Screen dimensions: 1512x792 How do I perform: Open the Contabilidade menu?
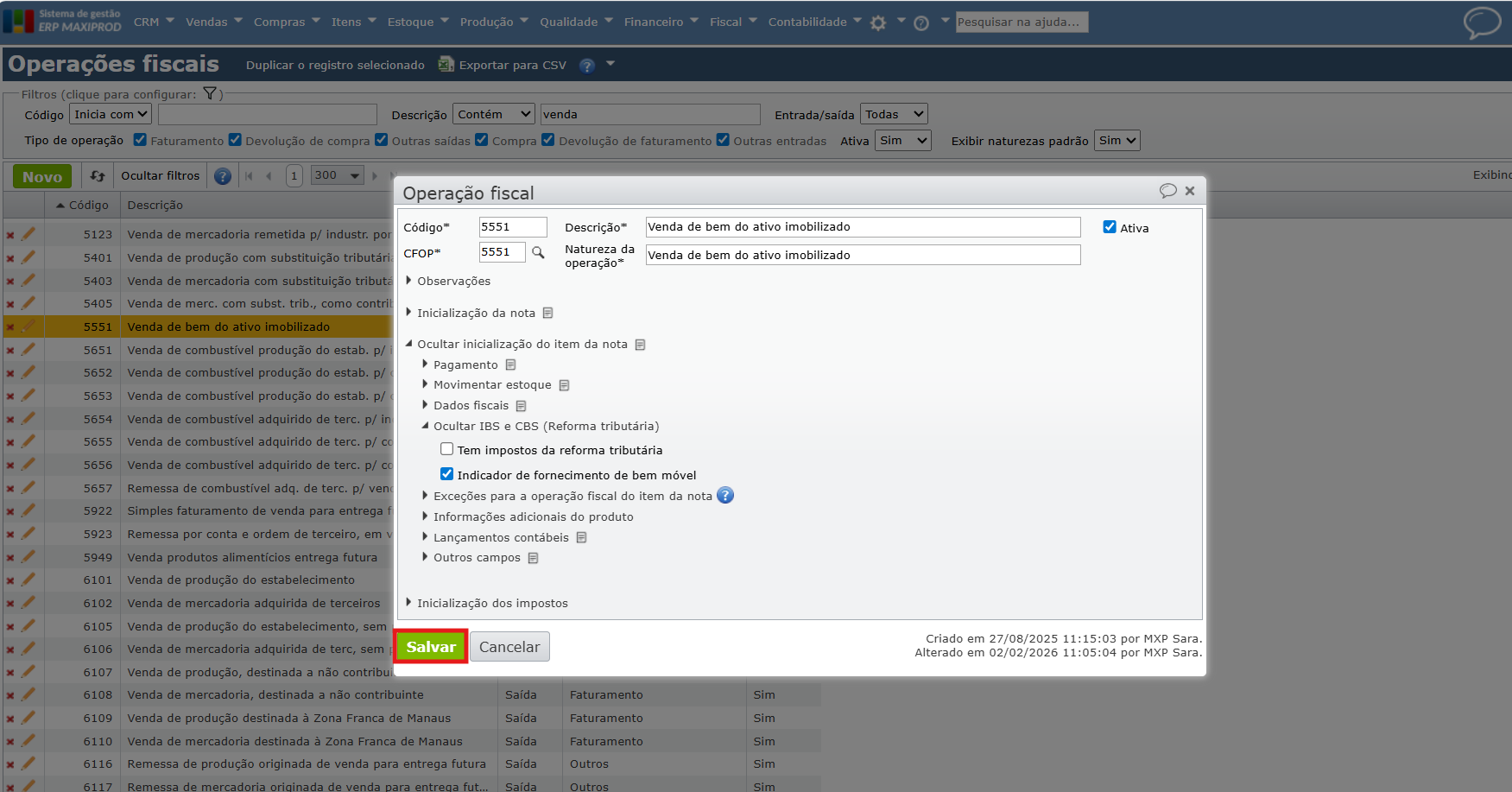pyautogui.click(x=815, y=22)
